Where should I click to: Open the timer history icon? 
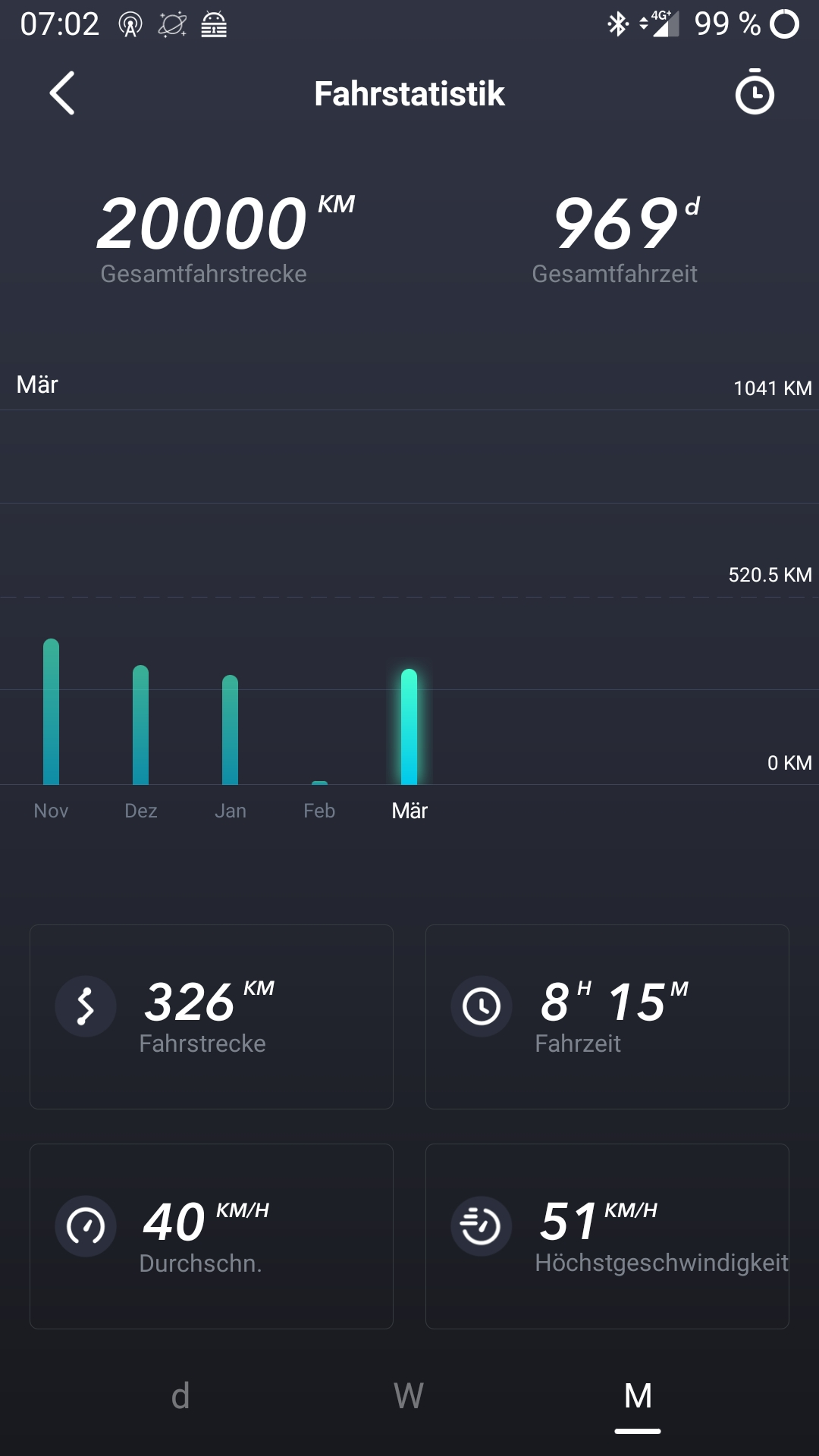pos(754,93)
